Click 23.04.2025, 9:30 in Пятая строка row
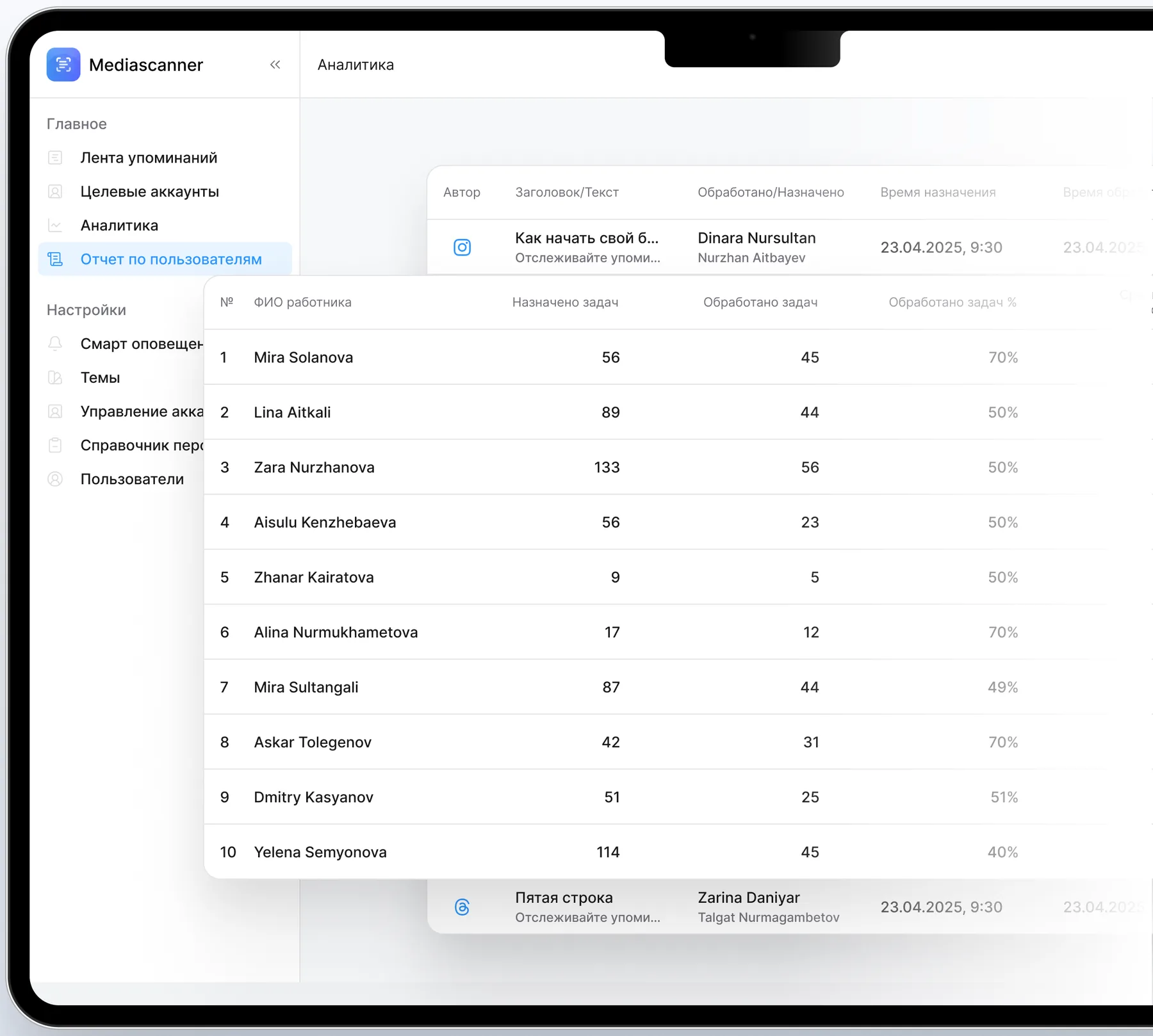 coord(941,907)
